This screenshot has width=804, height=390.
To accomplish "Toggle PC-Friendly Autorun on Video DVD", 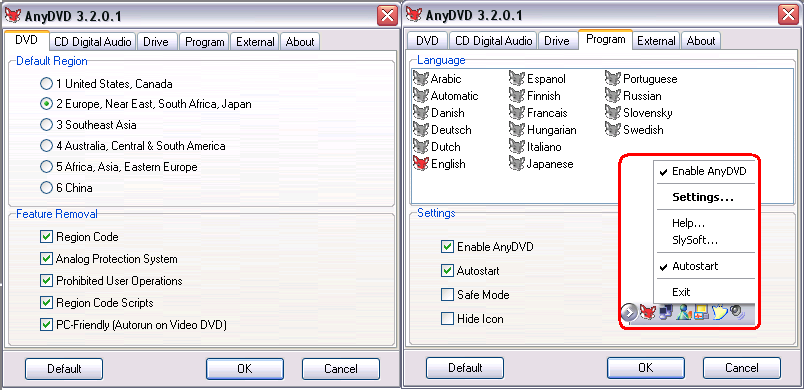I will tap(46, 324).
